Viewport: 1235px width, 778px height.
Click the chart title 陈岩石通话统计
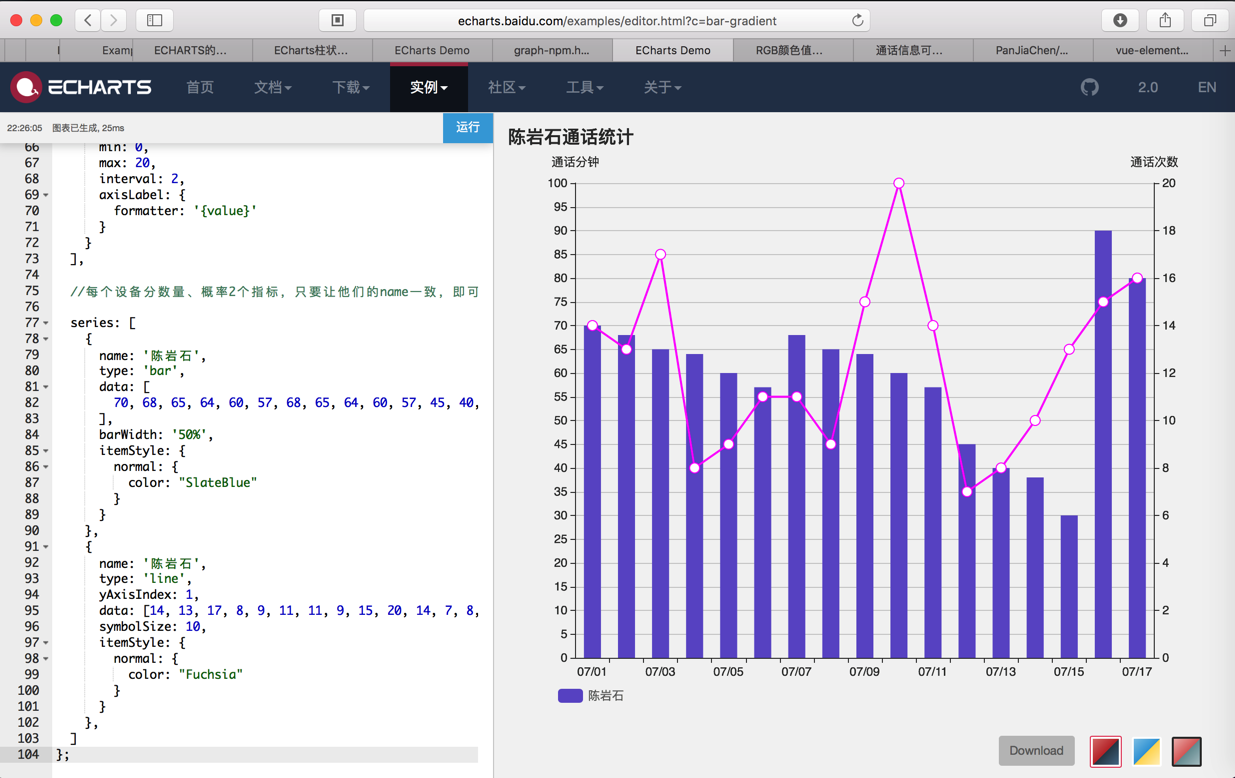click(570, 137)
